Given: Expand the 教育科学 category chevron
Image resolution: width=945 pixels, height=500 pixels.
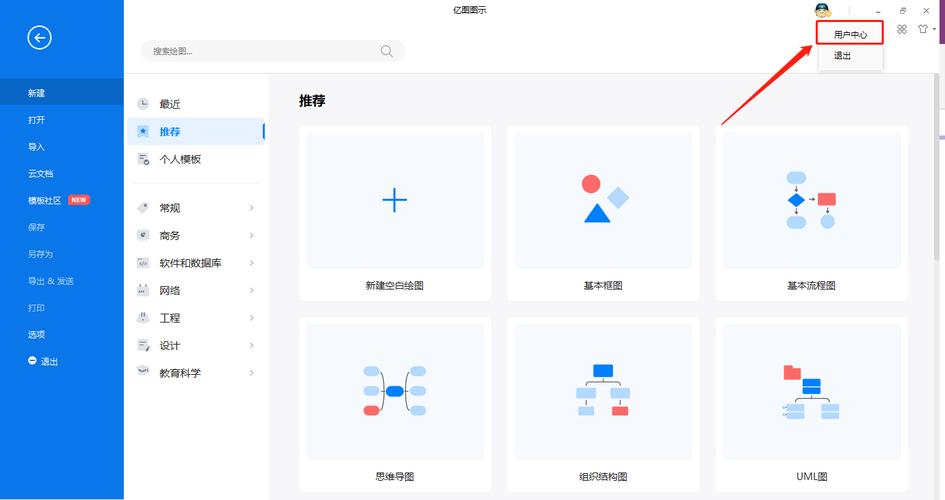Looking at the screenshot, I should pyautogui.click(x=251, y=373).
